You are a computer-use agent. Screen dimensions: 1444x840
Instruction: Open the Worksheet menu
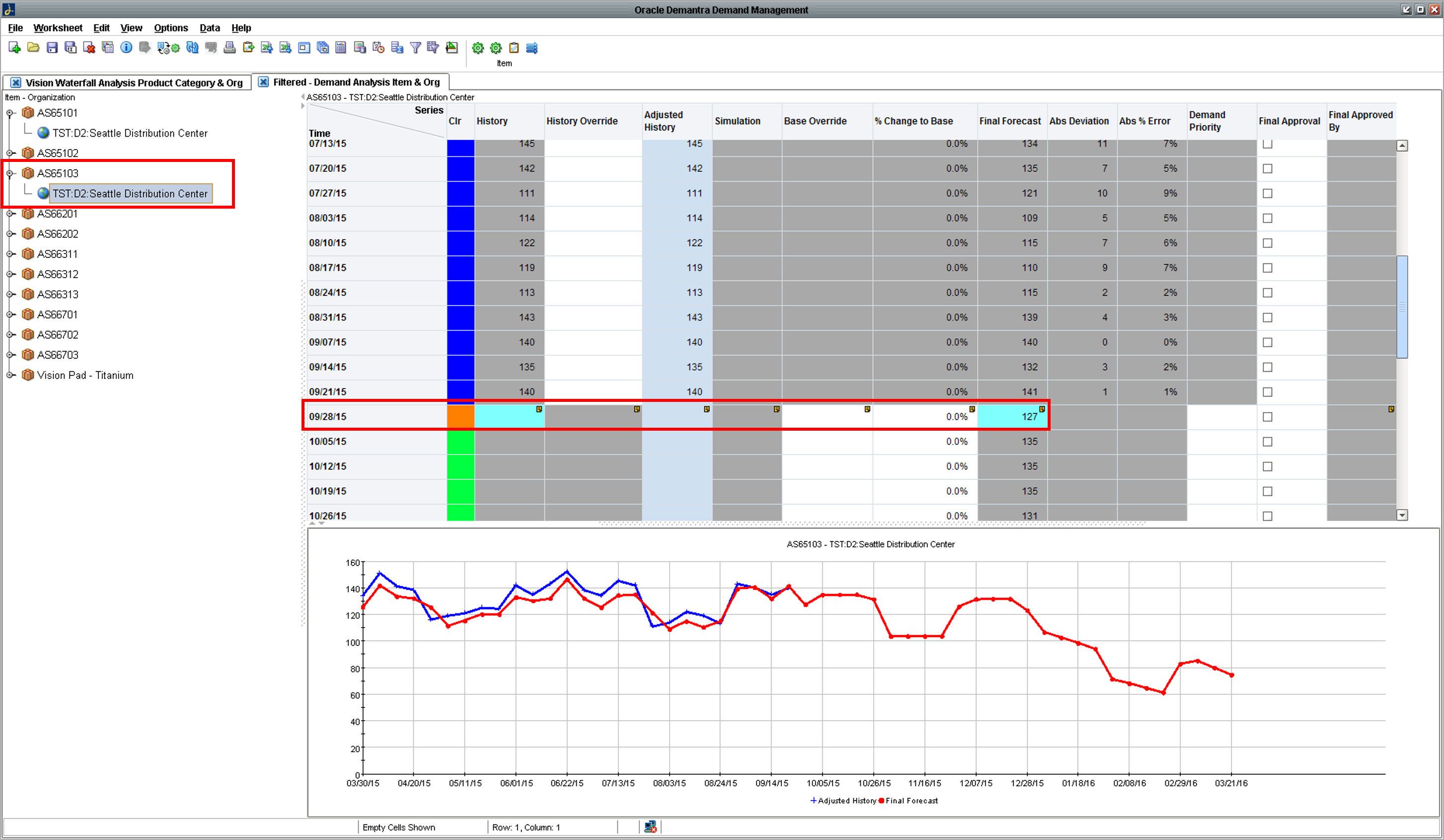tap(57, 28)
